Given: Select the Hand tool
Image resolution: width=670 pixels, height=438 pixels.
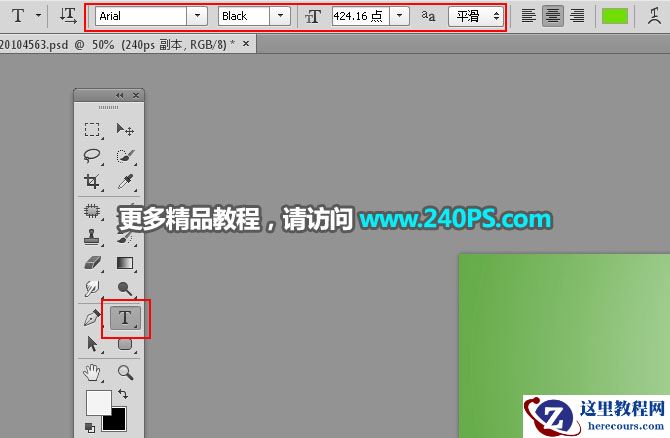Looking at the screenshot, I should (x=92, y=373).
